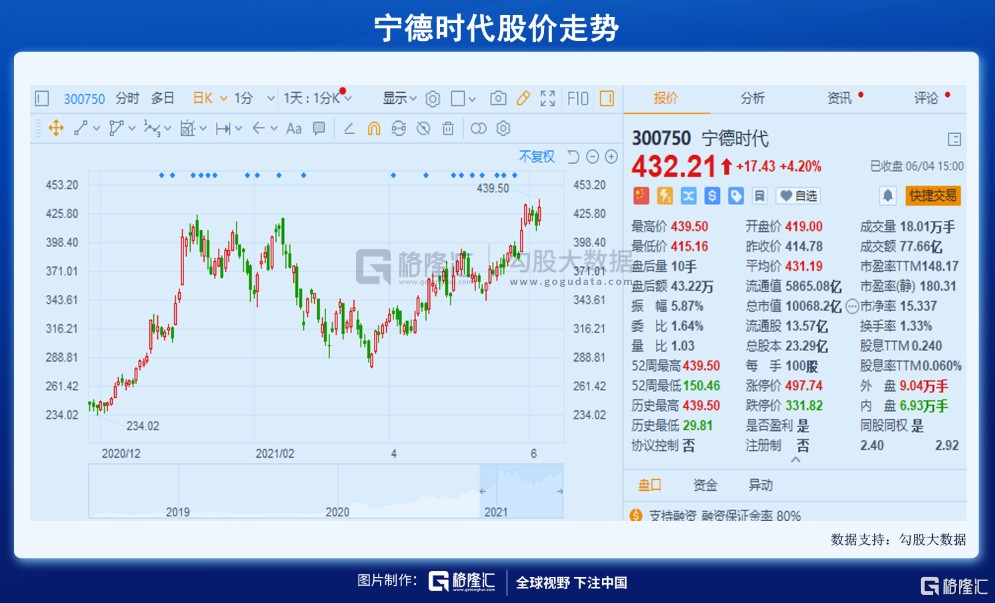Select the polygon shape drawing tool
995x603 pixels.
pos(115,129)
